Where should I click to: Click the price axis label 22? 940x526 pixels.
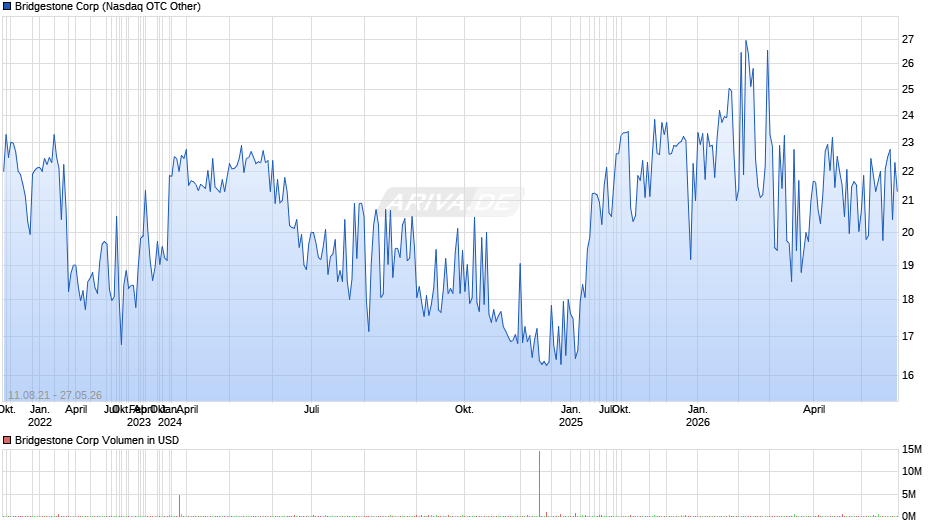[908, 172]
